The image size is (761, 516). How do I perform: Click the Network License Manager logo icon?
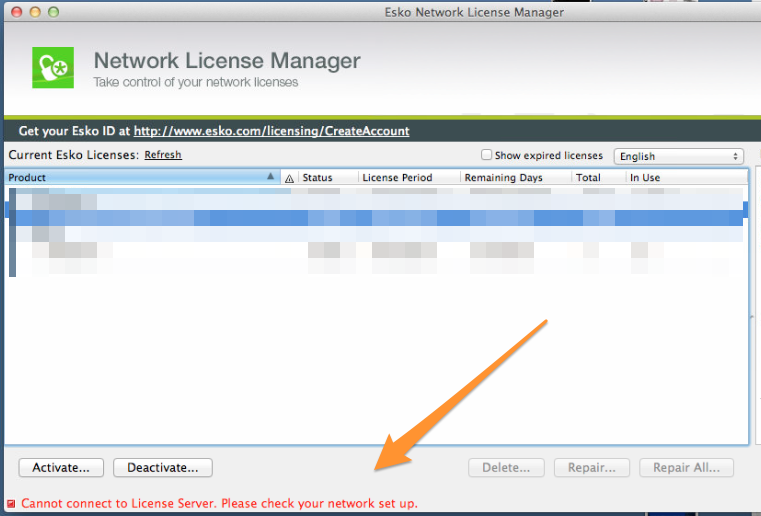tap(52, 69)
